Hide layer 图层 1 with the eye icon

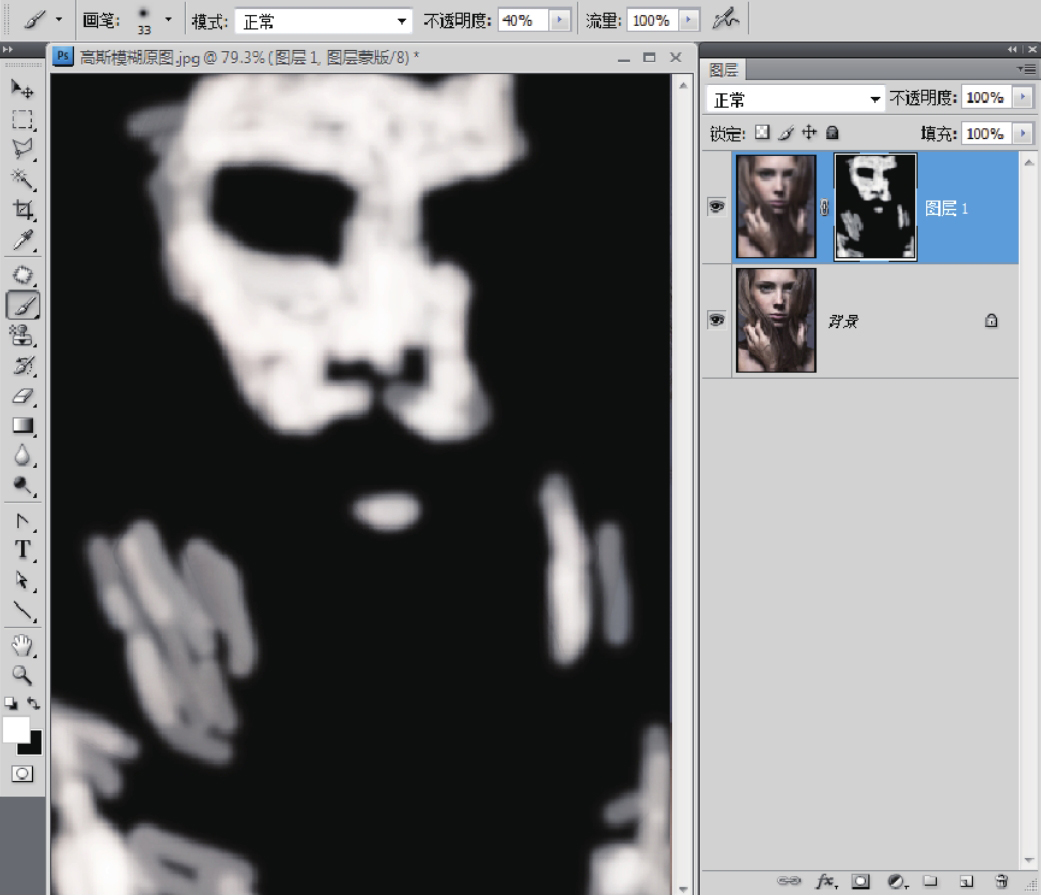[717, 207]
